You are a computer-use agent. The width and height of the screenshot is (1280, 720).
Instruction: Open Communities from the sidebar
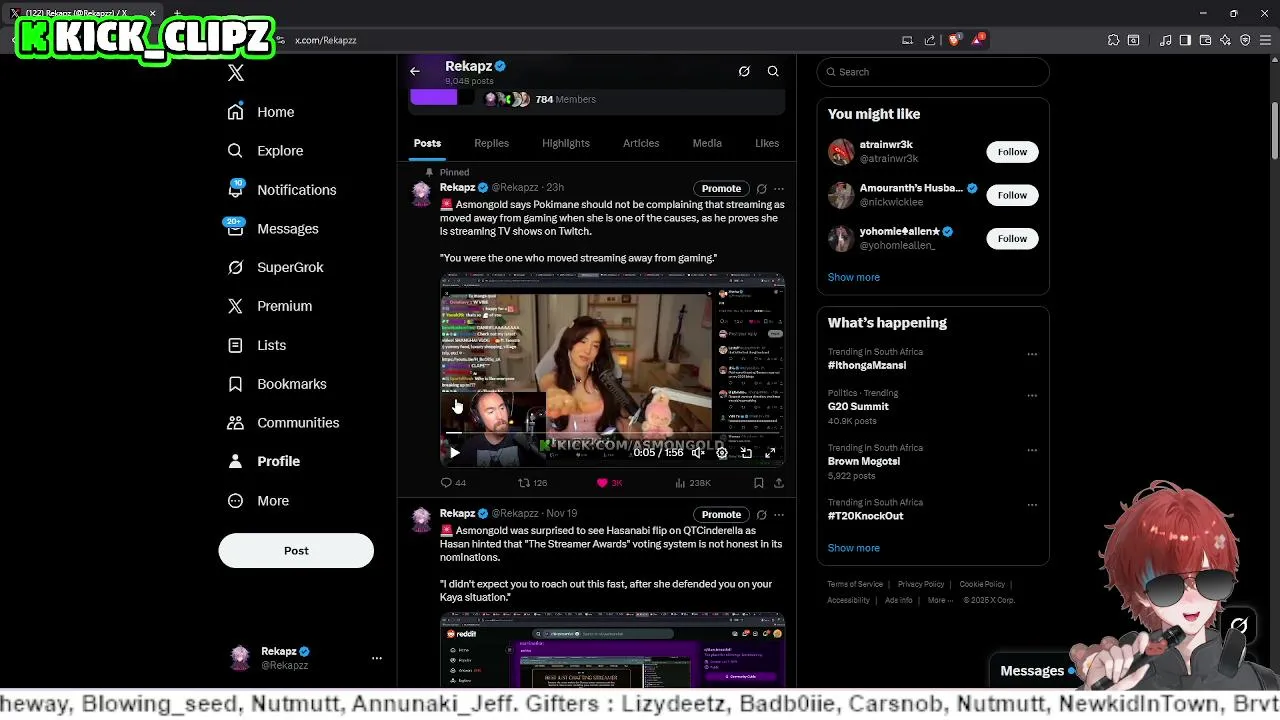(x=283, y=423)
